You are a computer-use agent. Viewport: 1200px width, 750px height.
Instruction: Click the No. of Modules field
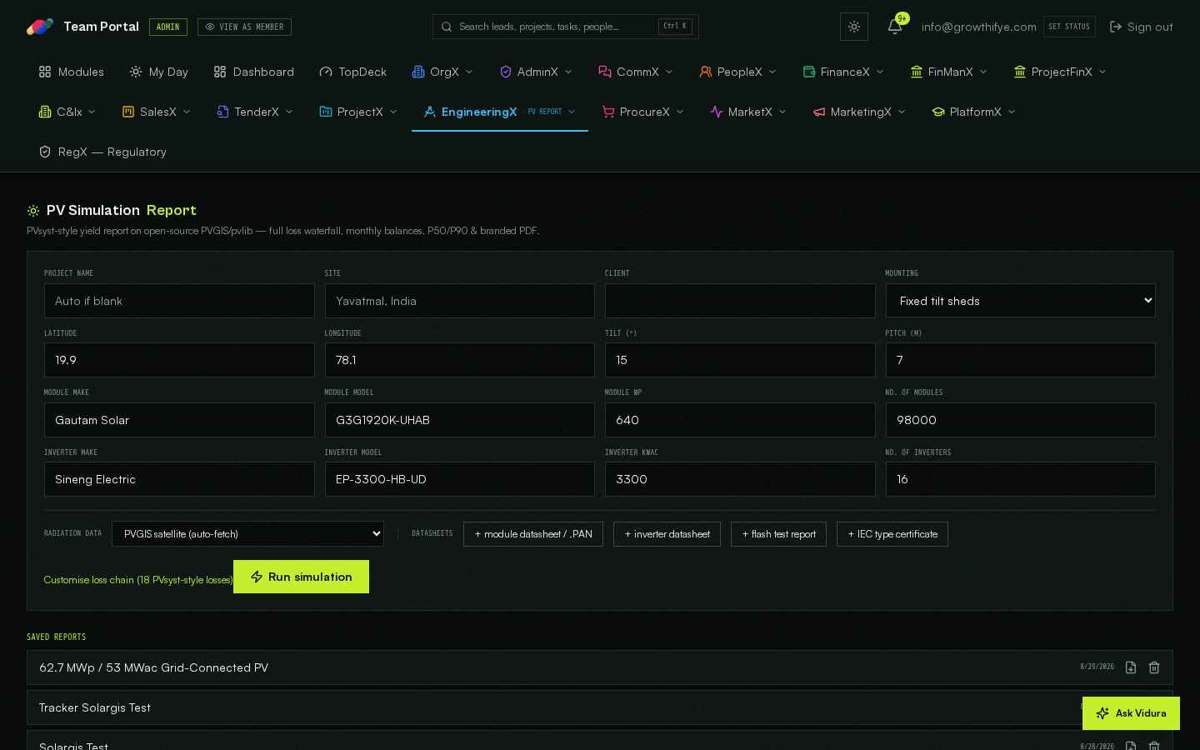pos(1020,420)
